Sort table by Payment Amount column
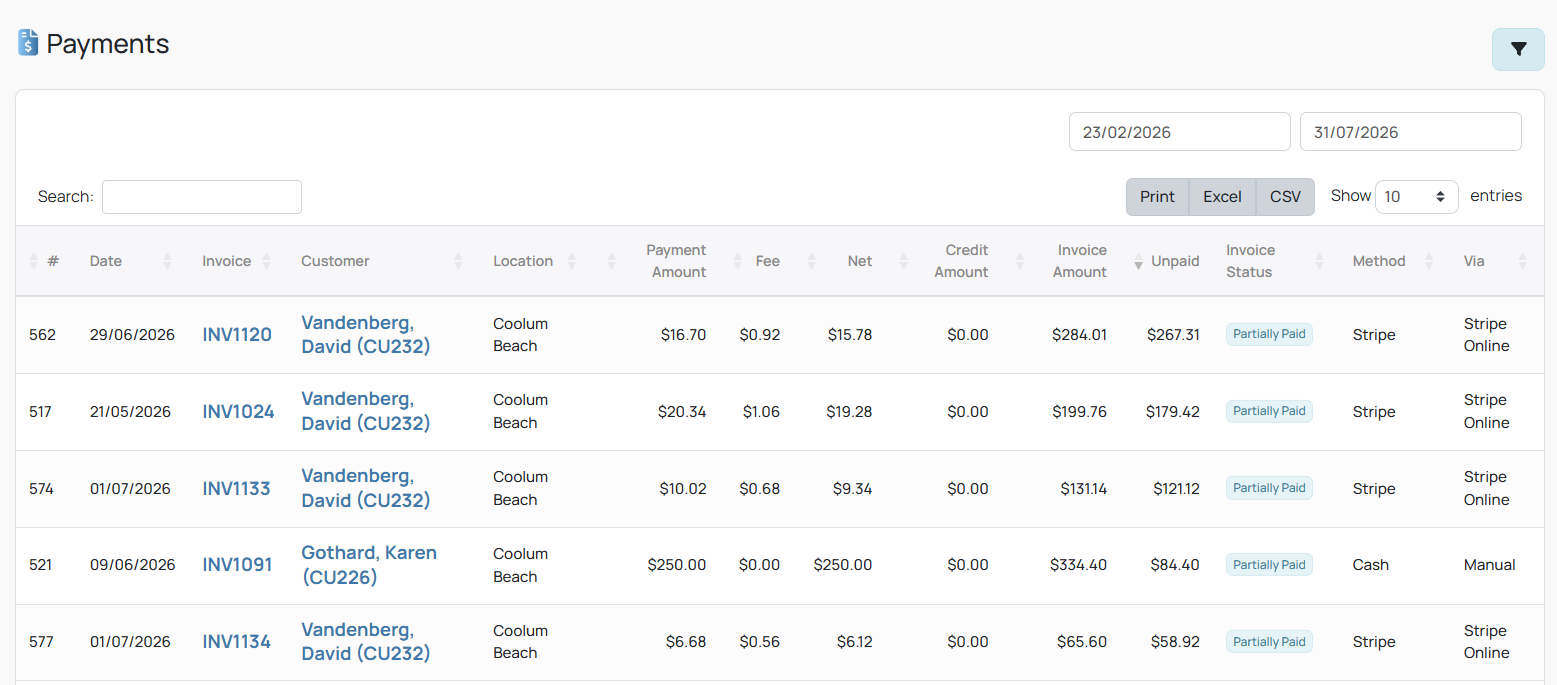This screenshot has width=1557, height=685. pos(660,261)
